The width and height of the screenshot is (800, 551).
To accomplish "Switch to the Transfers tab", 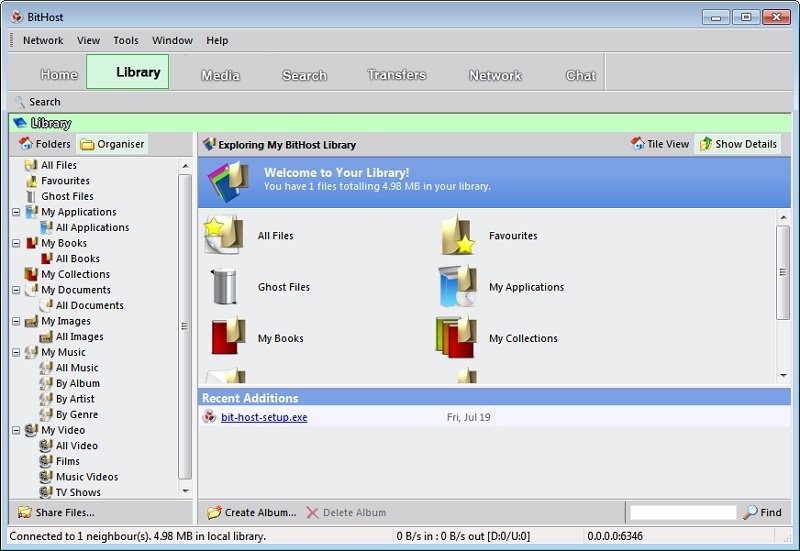I will (x=396, y=75).
